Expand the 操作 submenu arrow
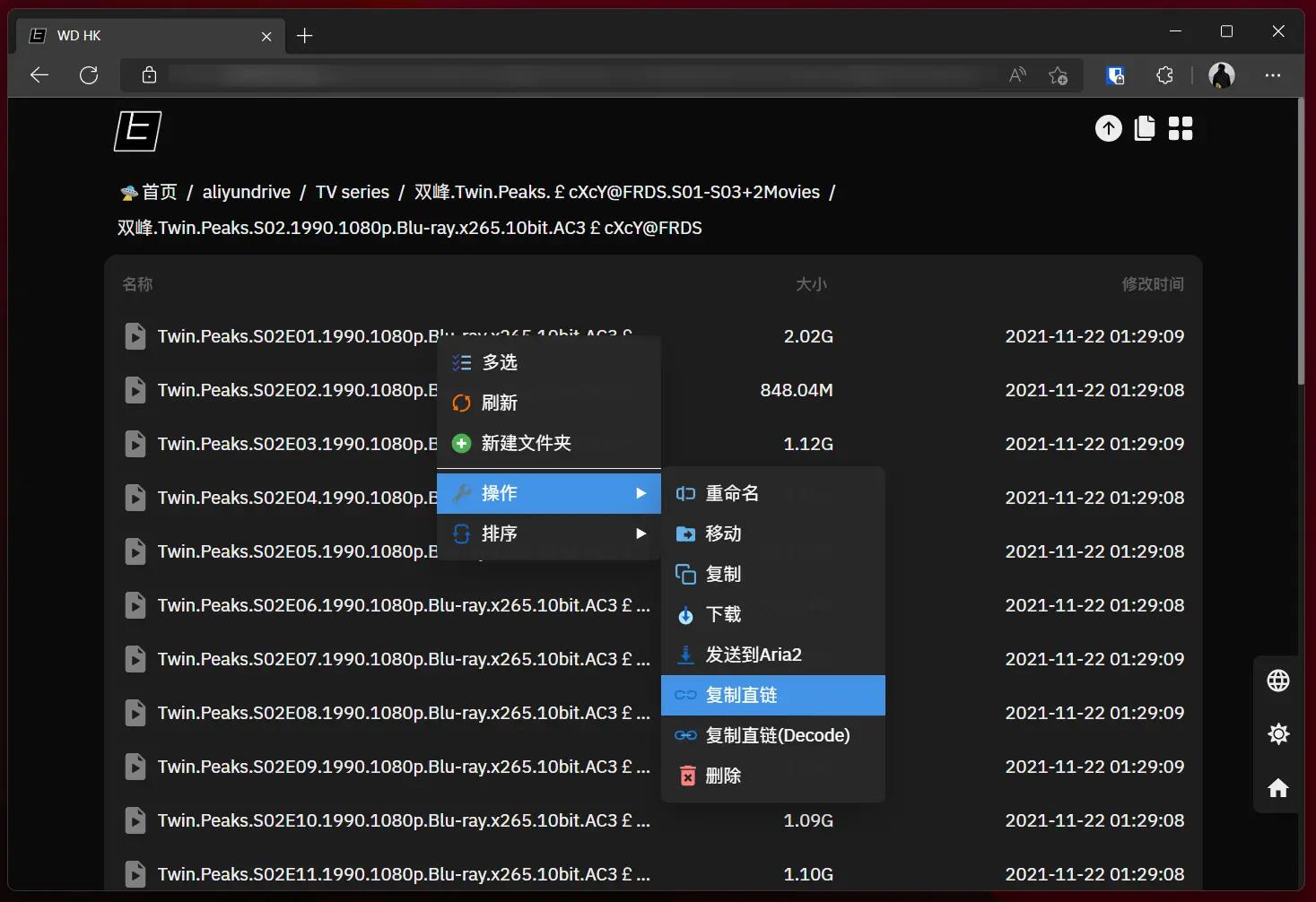1316x902 pixels. point(641,493)
